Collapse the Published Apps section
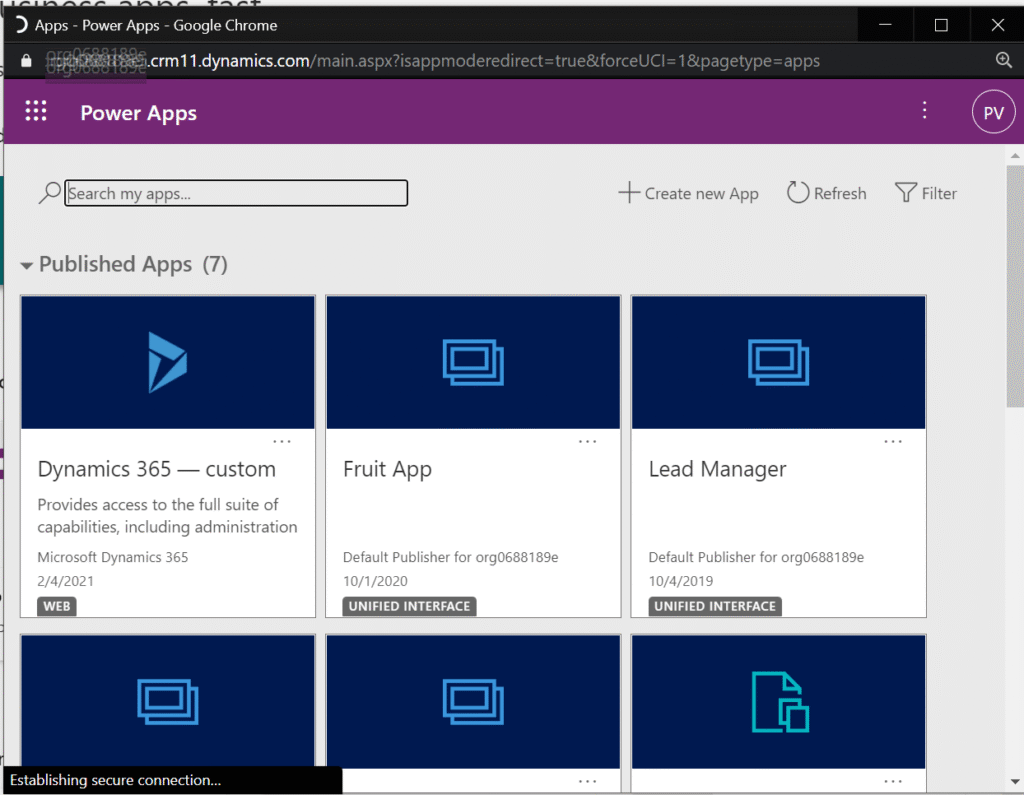 27,265
